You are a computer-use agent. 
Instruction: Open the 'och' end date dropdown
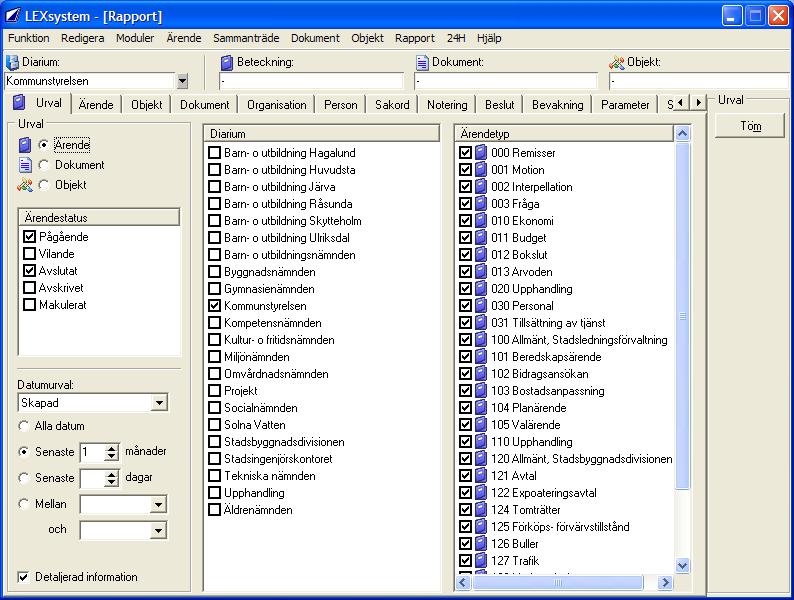158,530
